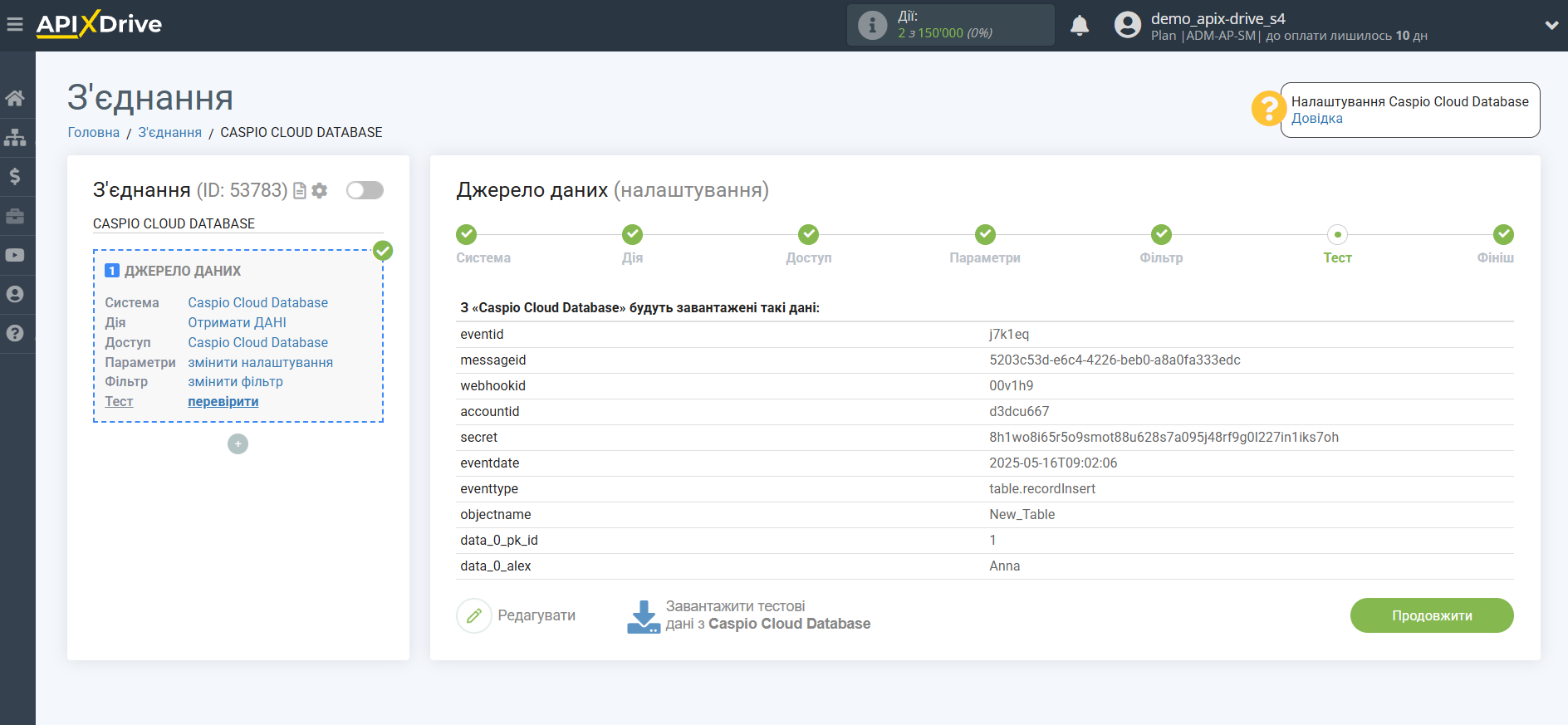Open the user profile sidebar icon
Viewport: 1568px width, 725px height.
[x=15, y=294]
